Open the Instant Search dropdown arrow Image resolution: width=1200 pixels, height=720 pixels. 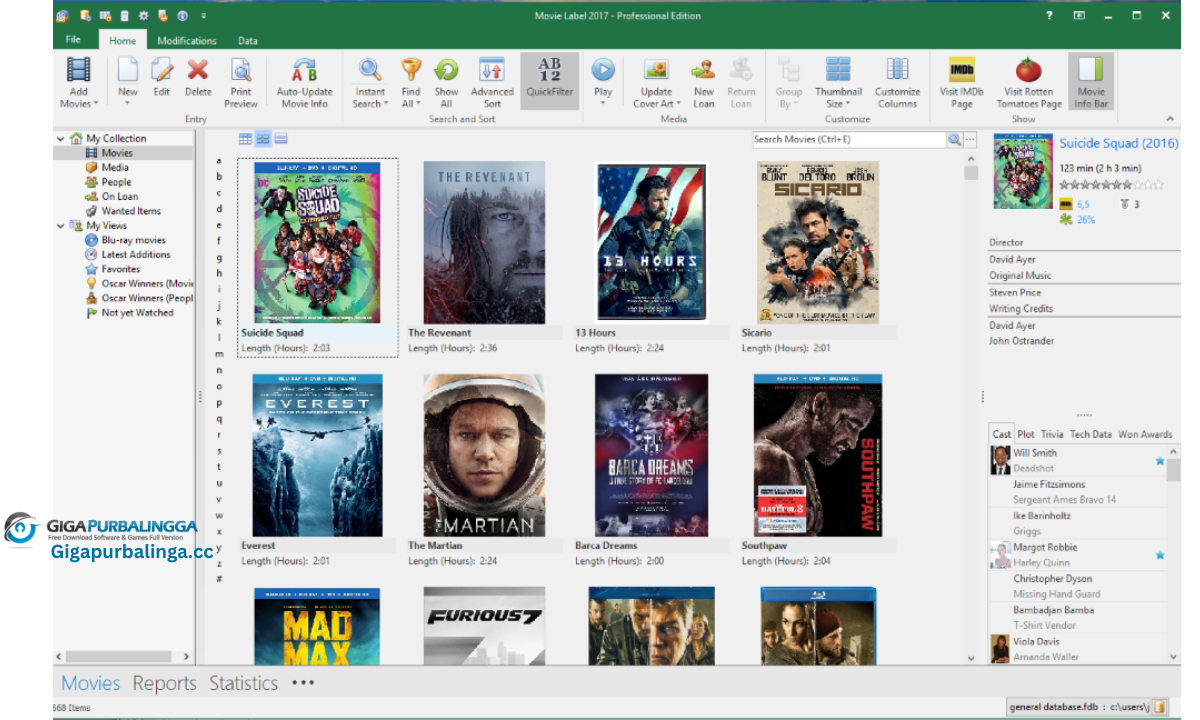coord(386,104)
